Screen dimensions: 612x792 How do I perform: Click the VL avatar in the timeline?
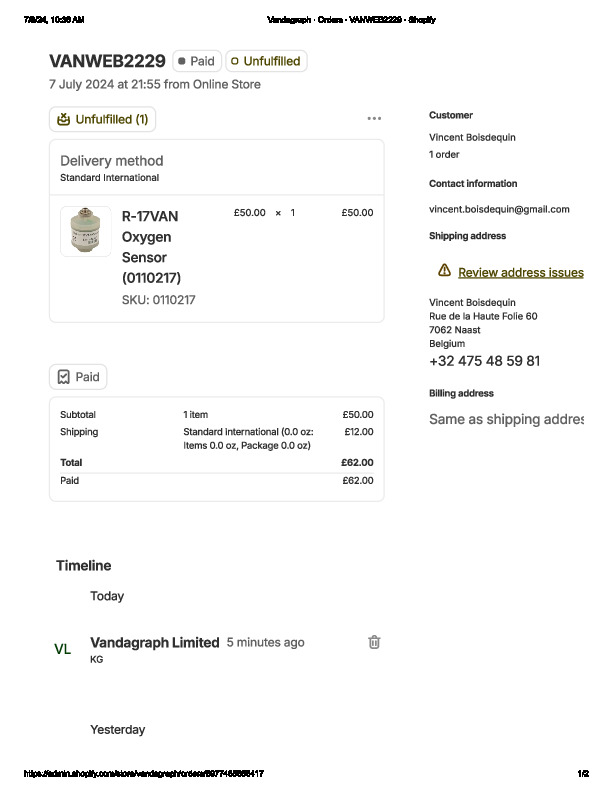[x=63, y=649]
